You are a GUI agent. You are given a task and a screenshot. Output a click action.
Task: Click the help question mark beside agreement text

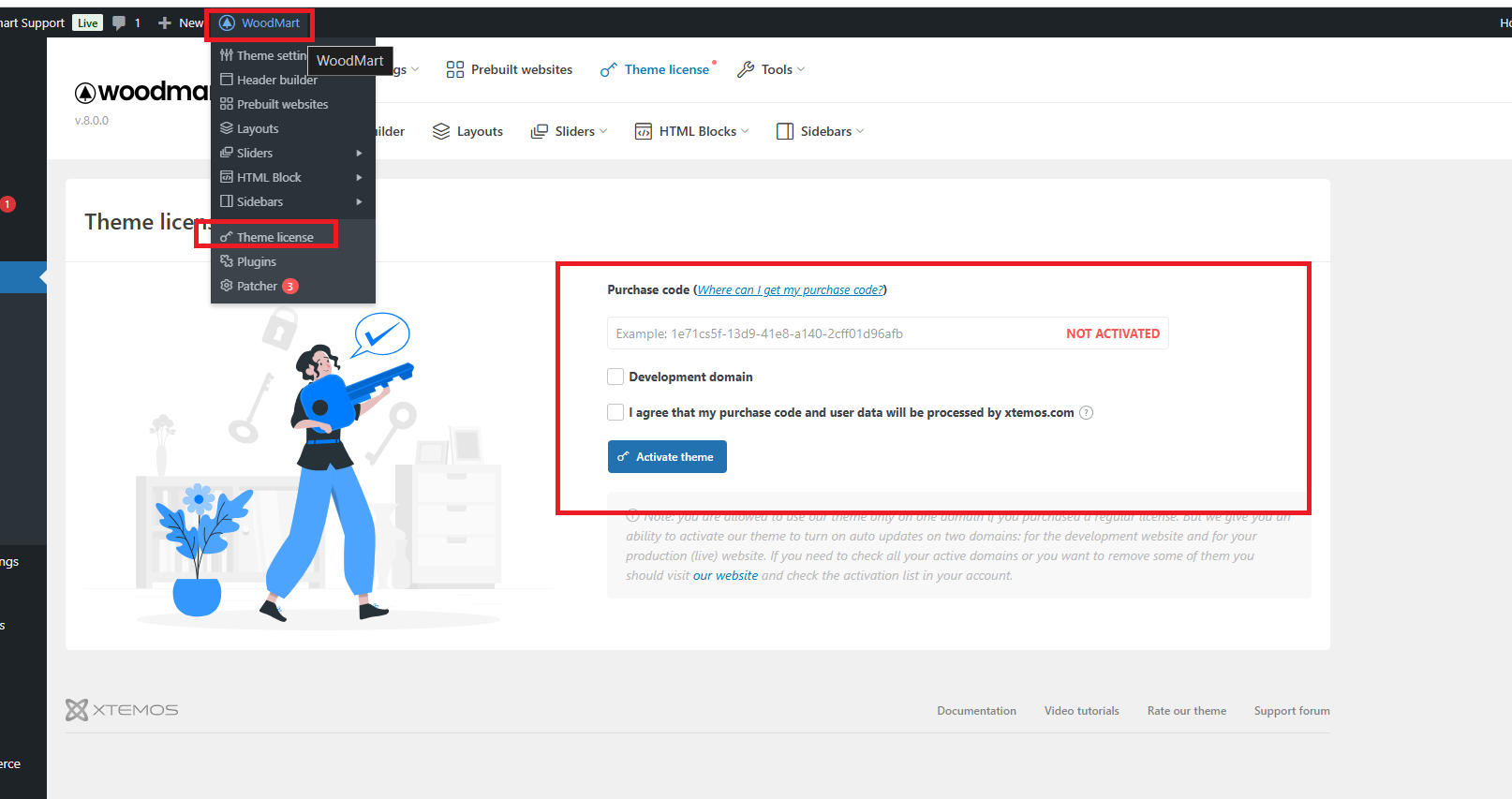tap(1087, 412)
